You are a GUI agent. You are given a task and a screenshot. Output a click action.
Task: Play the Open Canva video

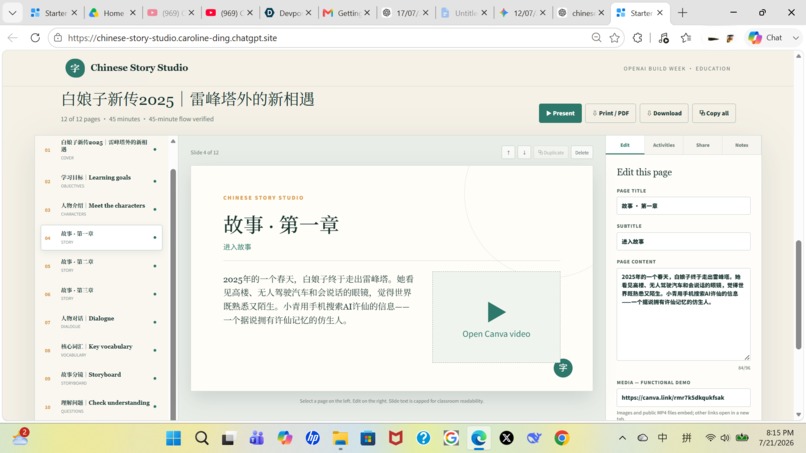point(496,317)
